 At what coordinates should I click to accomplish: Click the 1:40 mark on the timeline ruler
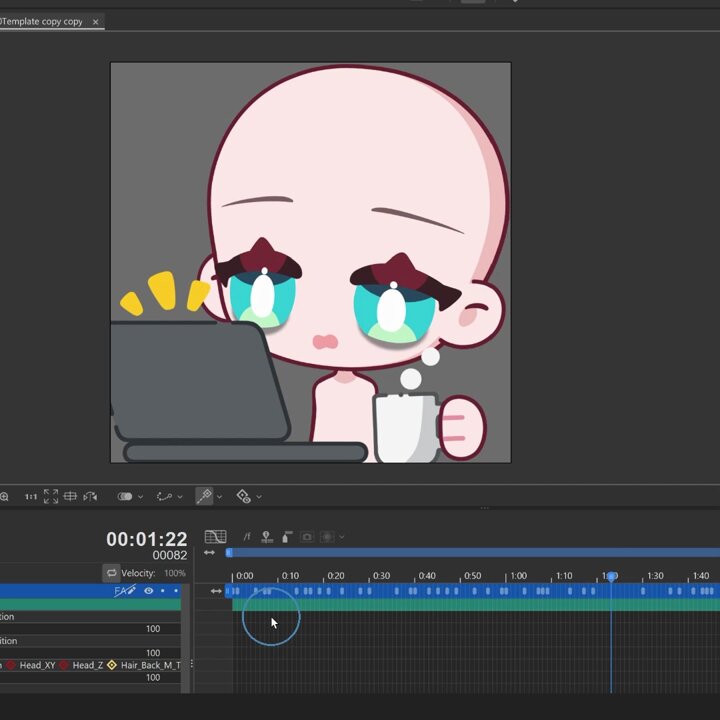[701, 576]
